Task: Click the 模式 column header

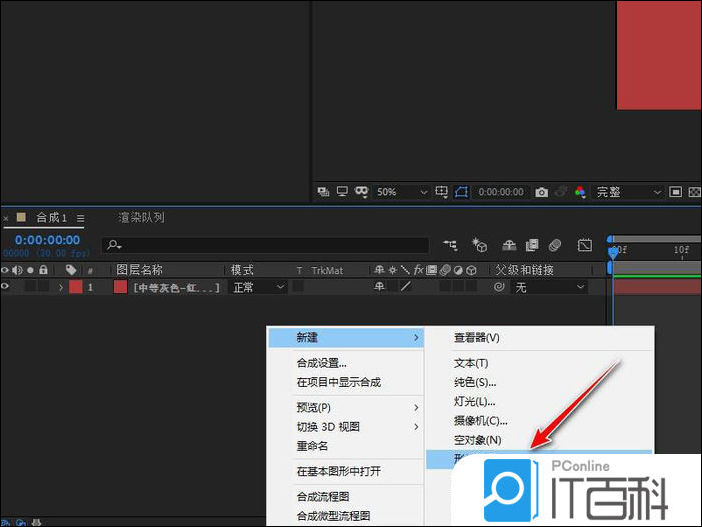Action: 242,270
